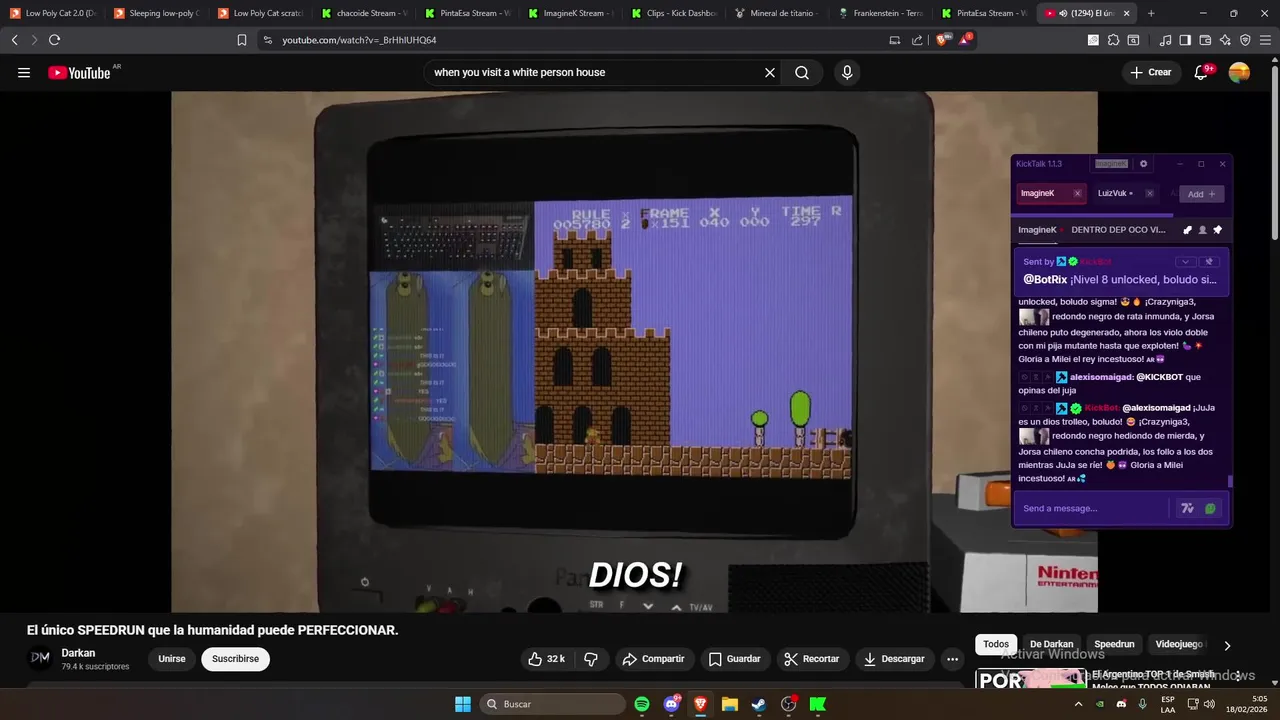Like the video with thumbs up
Image resolution: width=1280 pixels, height=720 pixels.
546,659
